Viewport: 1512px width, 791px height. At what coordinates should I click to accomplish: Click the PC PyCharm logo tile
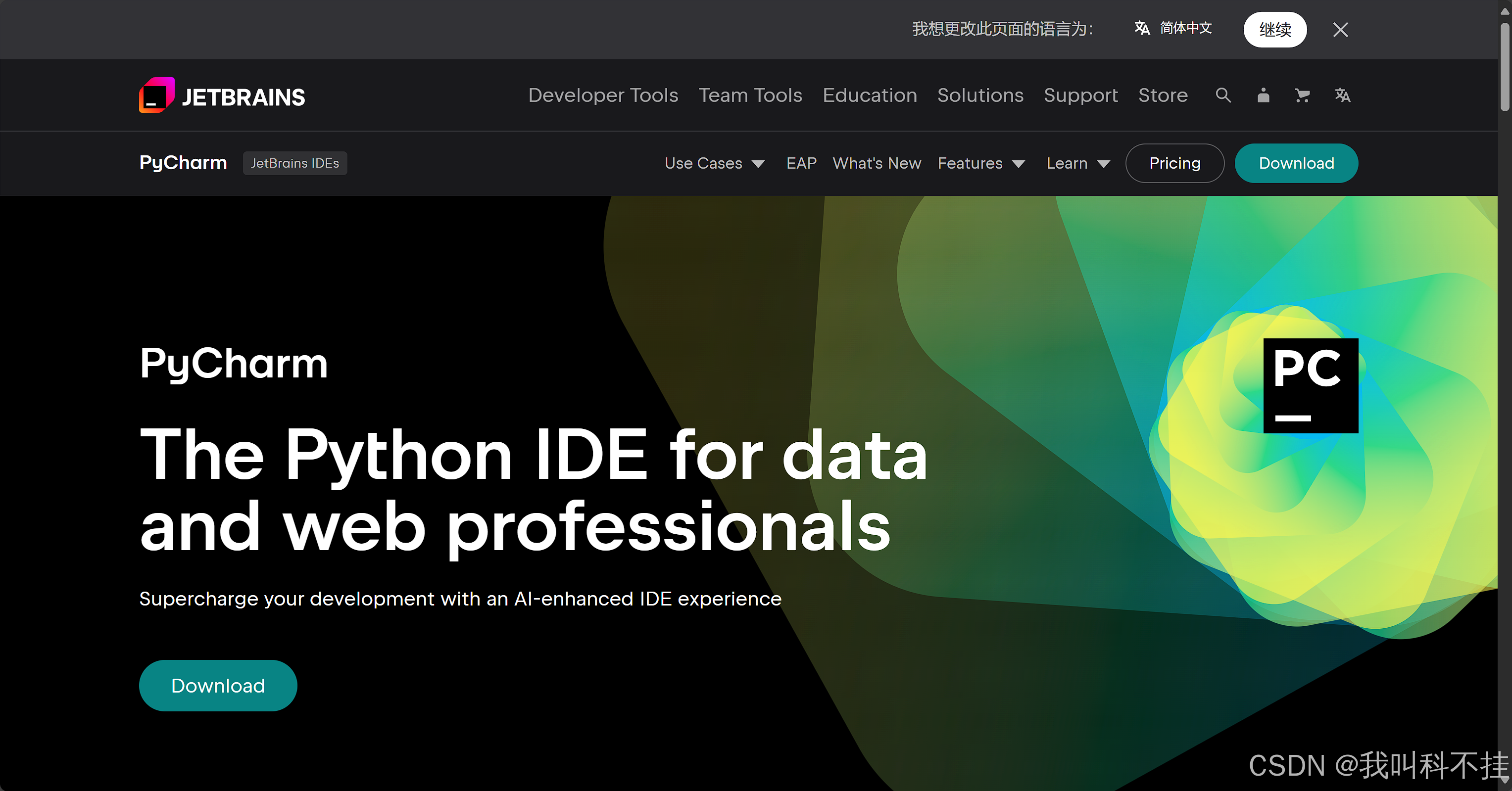coord(1310,385)
